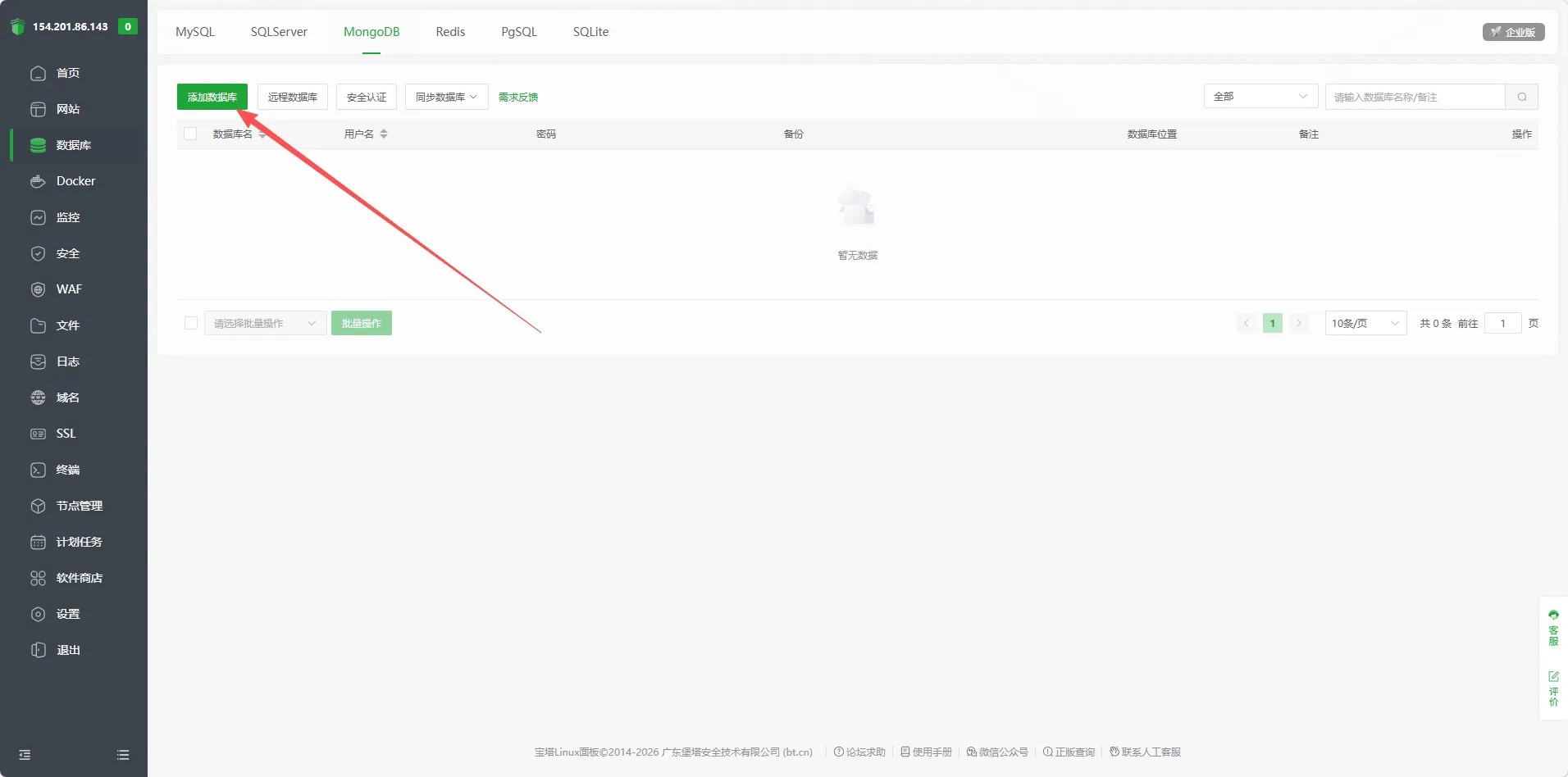Open the 软件商店 app store icon
1568x777 pixels.
[38, 578]
